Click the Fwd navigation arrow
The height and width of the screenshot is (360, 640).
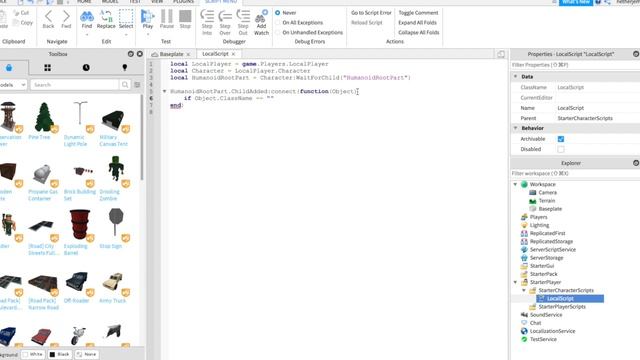(x=66, y=19)
